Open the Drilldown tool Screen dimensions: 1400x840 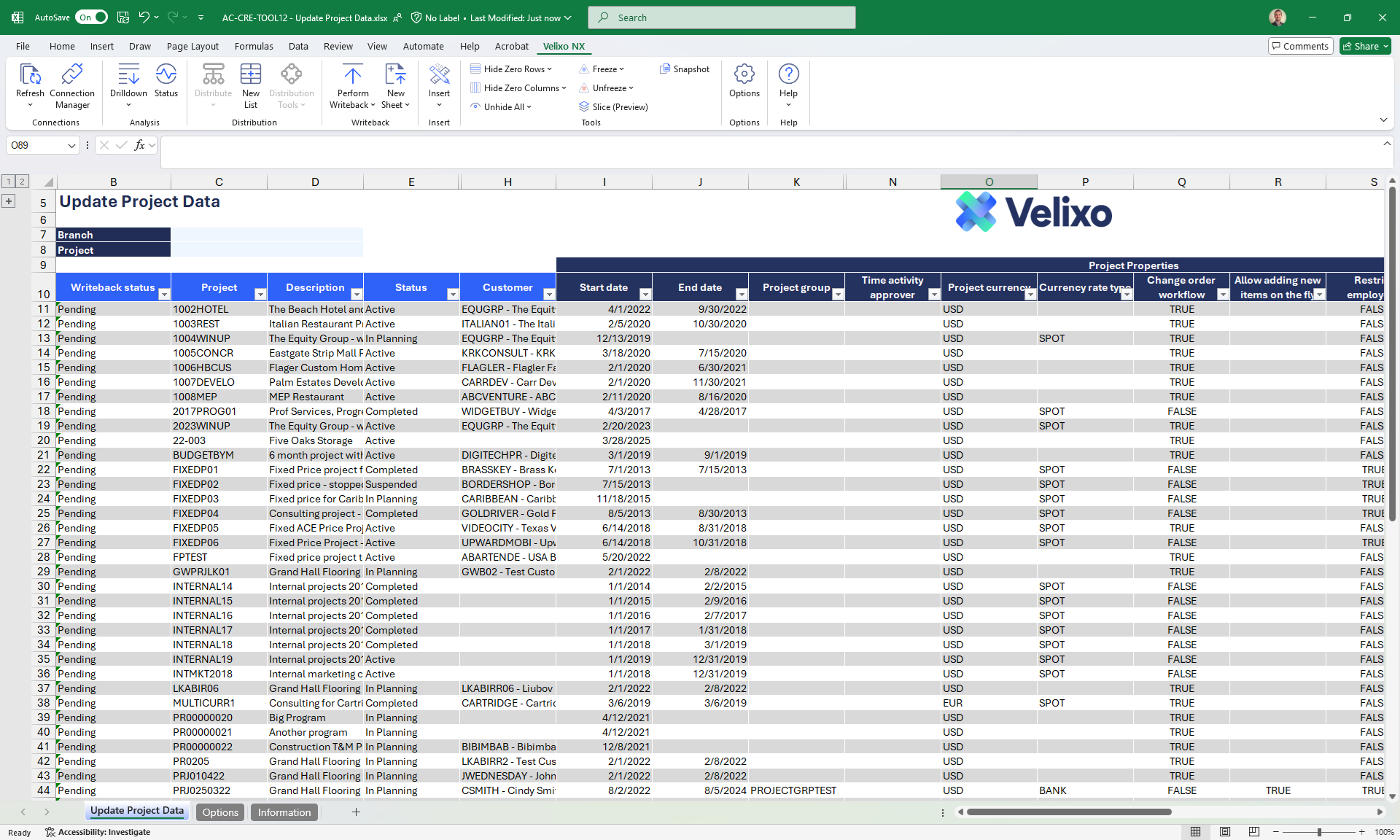pos(128,74)
